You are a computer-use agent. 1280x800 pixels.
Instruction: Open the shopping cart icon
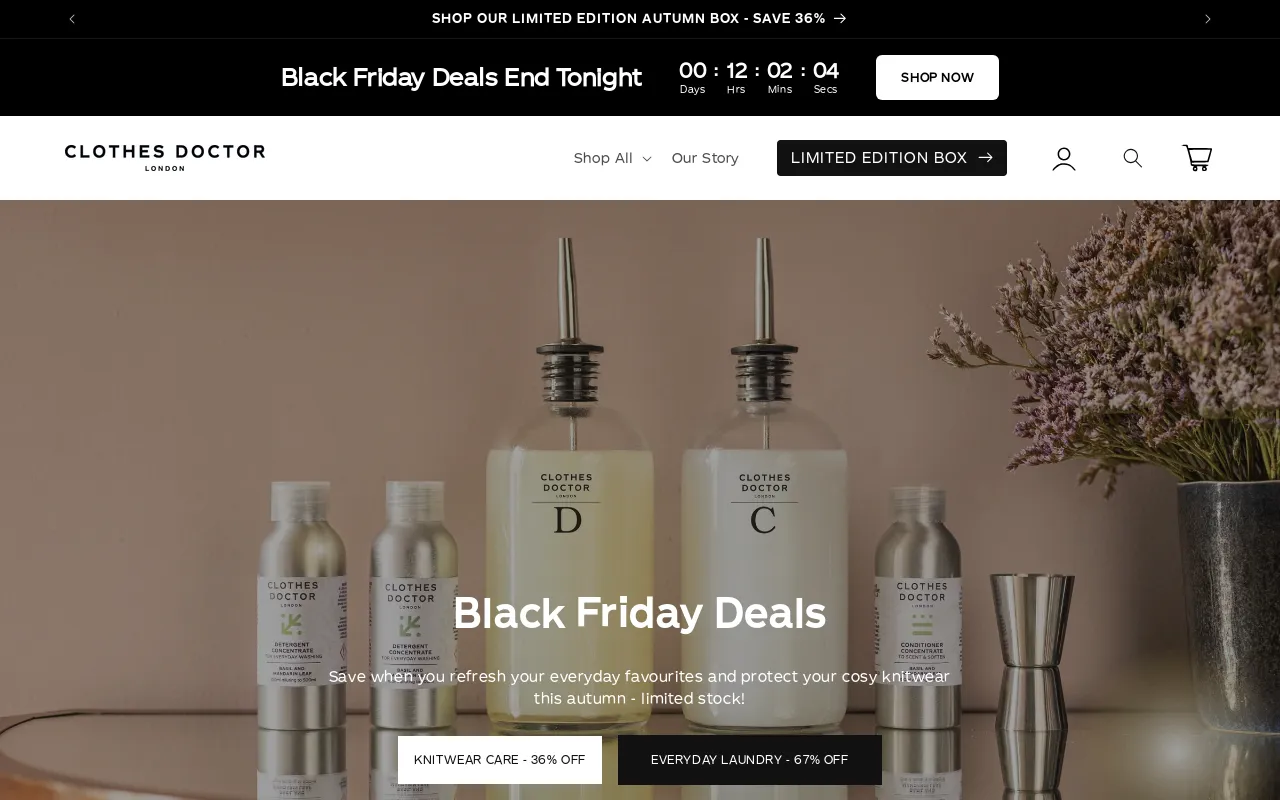(1197, 158)
